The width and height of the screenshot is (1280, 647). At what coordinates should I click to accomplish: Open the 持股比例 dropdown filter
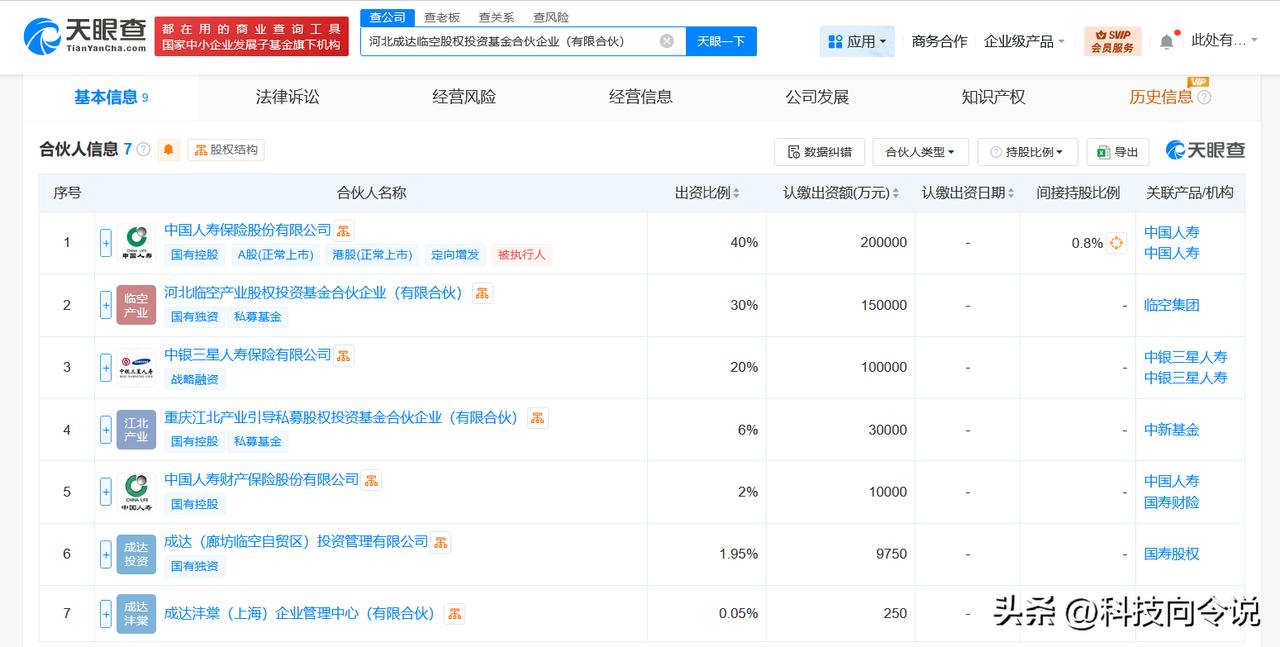coord(1027,152)
